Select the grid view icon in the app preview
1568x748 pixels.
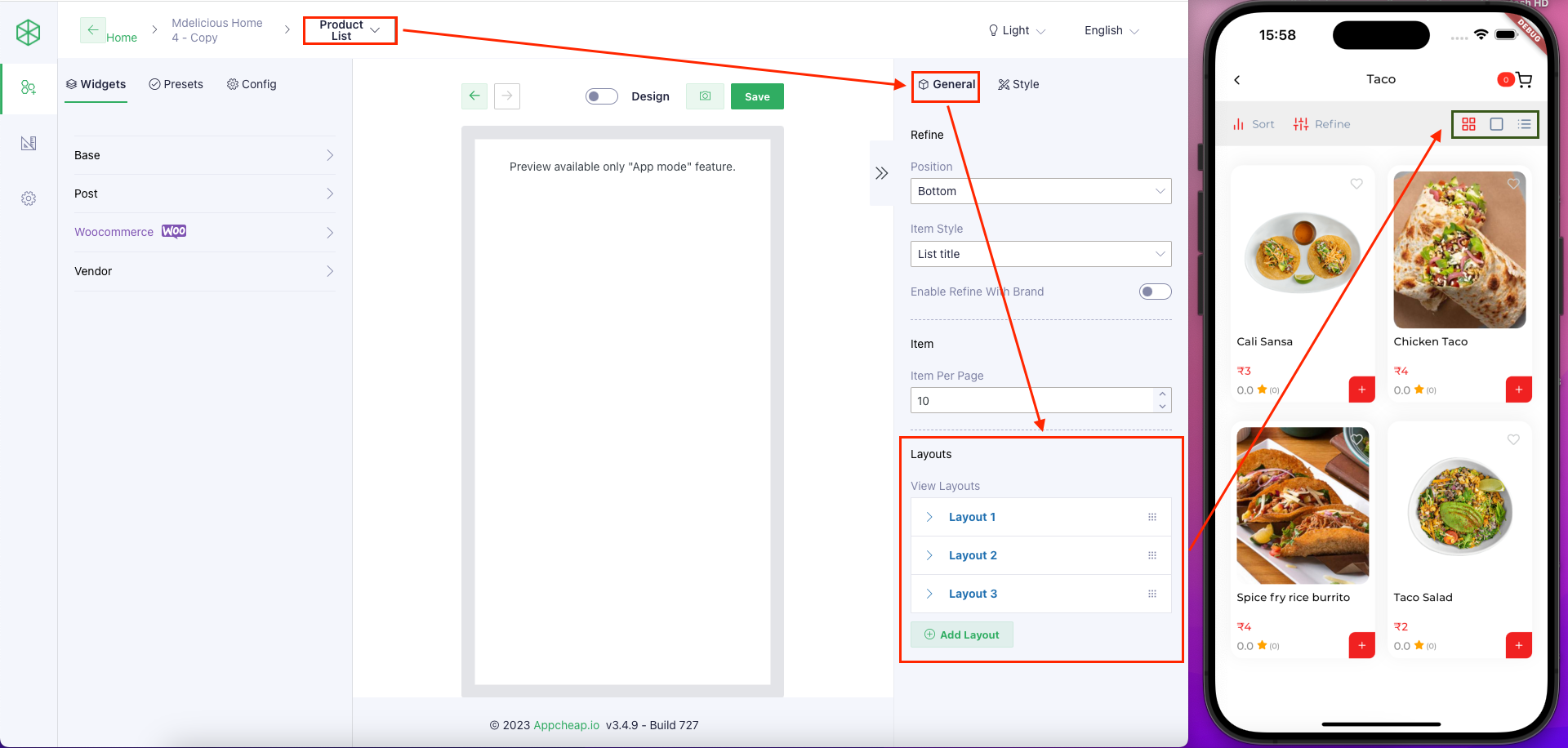(1469, 124)
